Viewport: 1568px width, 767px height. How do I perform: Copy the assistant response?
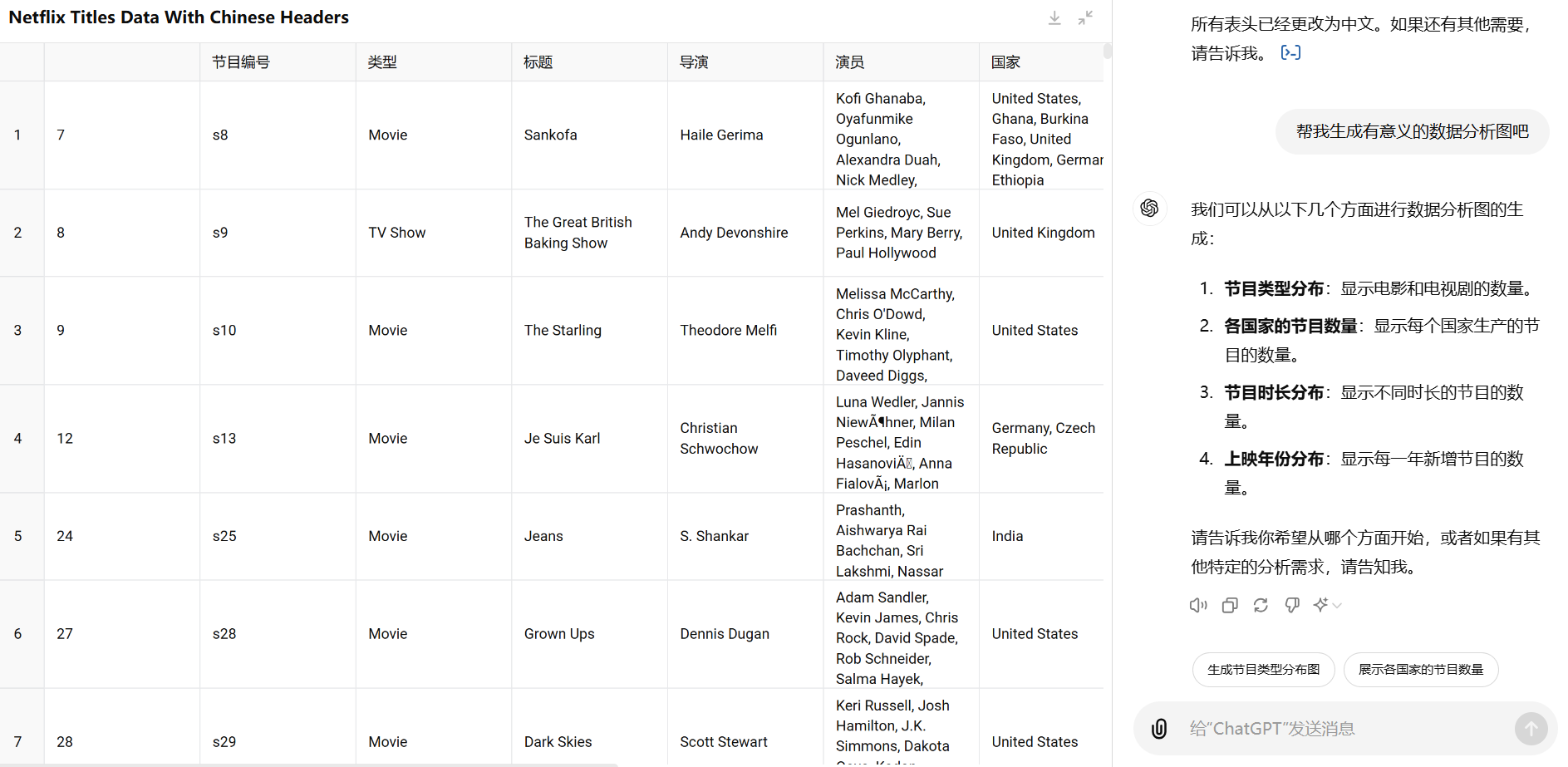1230,605
